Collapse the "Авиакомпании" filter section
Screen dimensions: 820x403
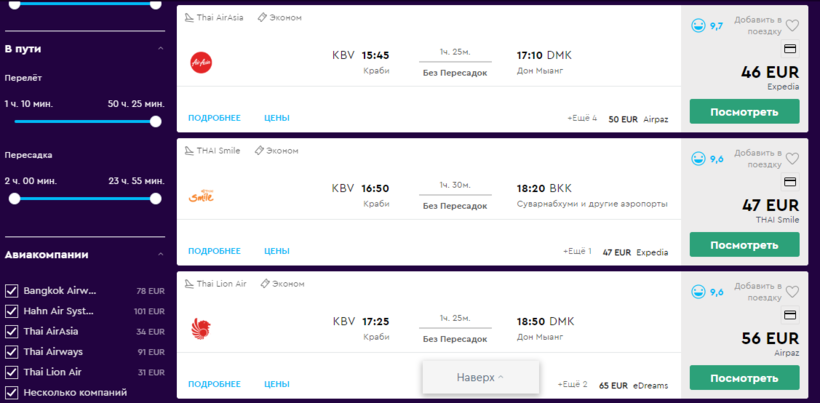(x=160, y=254)
